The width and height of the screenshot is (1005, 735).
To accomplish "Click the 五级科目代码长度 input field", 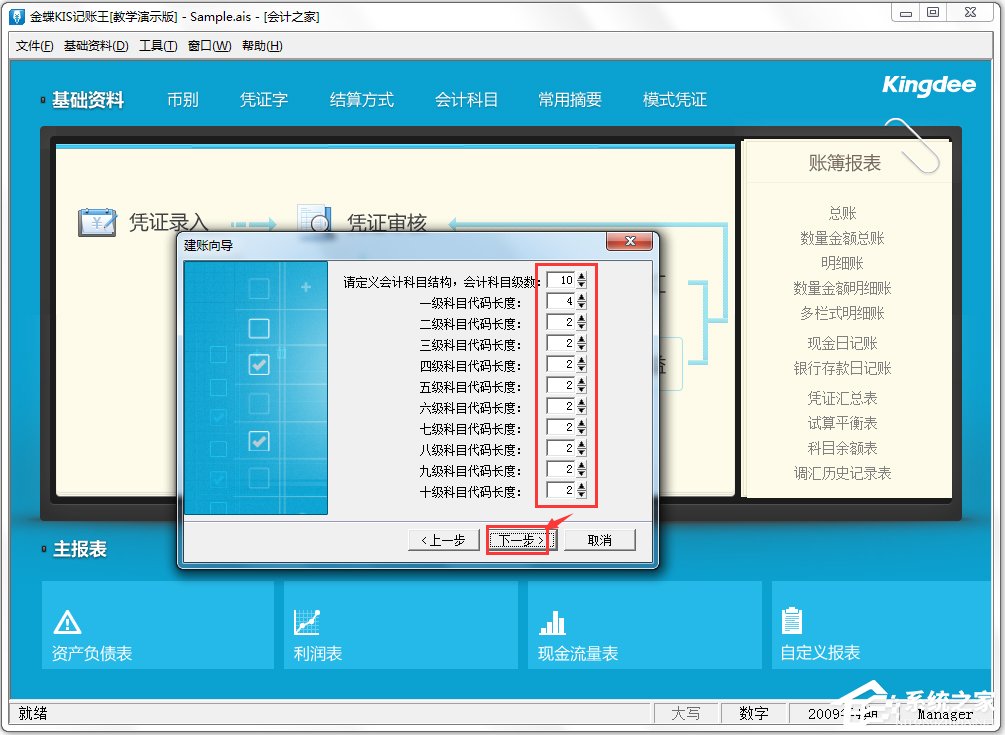I will tap(560, 386).
